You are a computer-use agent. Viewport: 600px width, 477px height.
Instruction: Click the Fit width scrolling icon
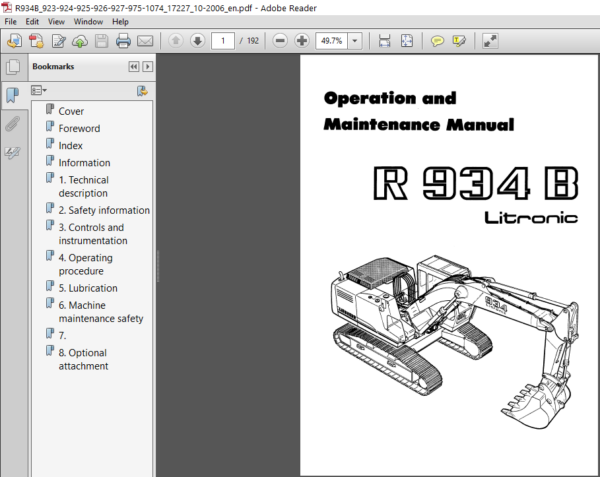click(384, 41)
